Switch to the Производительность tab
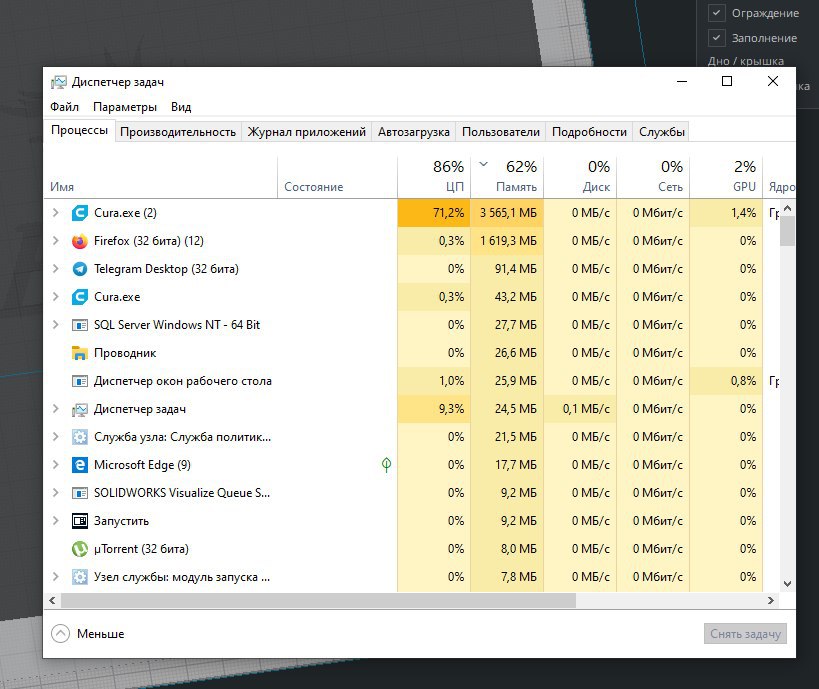The width and height of the screenshot is (819, 689). coord(178,132)
